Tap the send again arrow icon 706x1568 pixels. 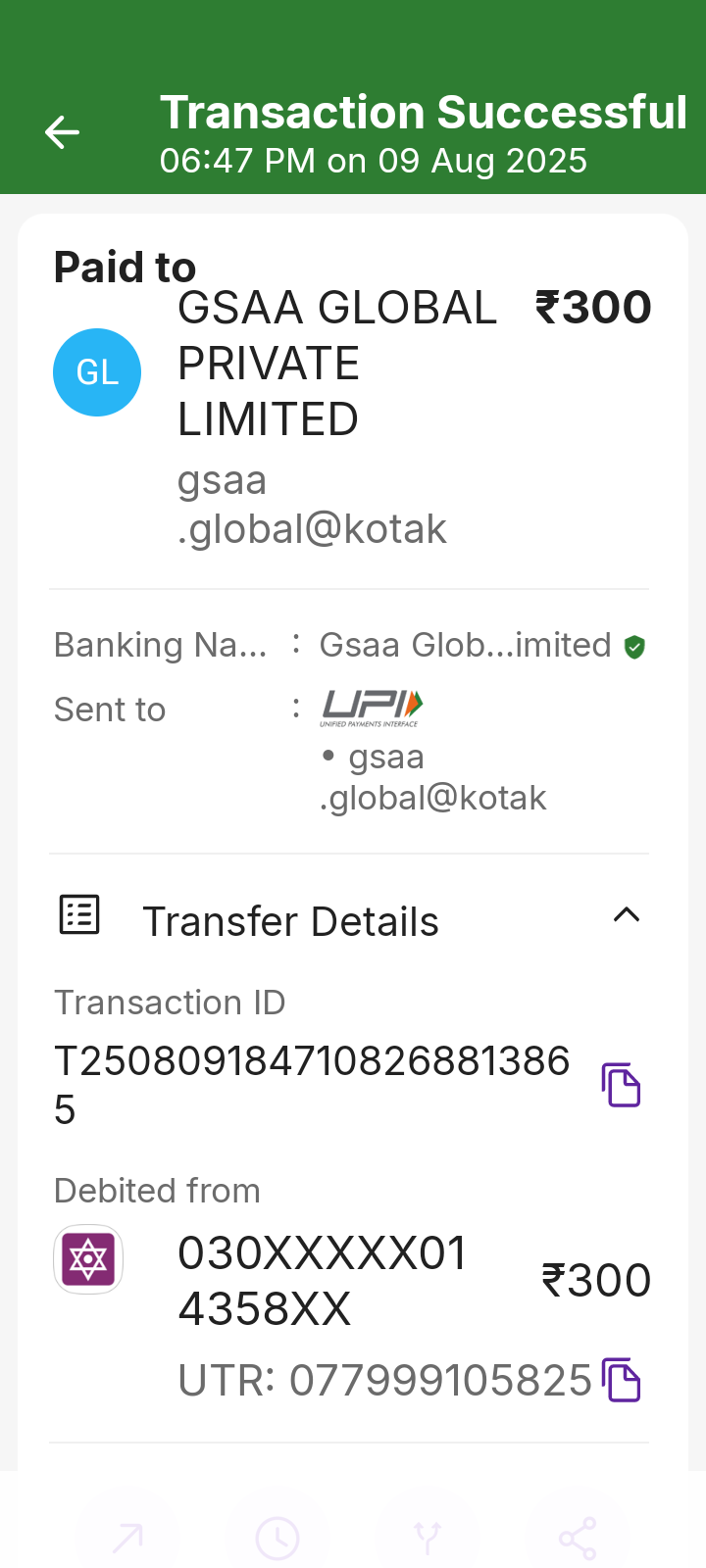pyautogui.click(x=127, y=1538)
